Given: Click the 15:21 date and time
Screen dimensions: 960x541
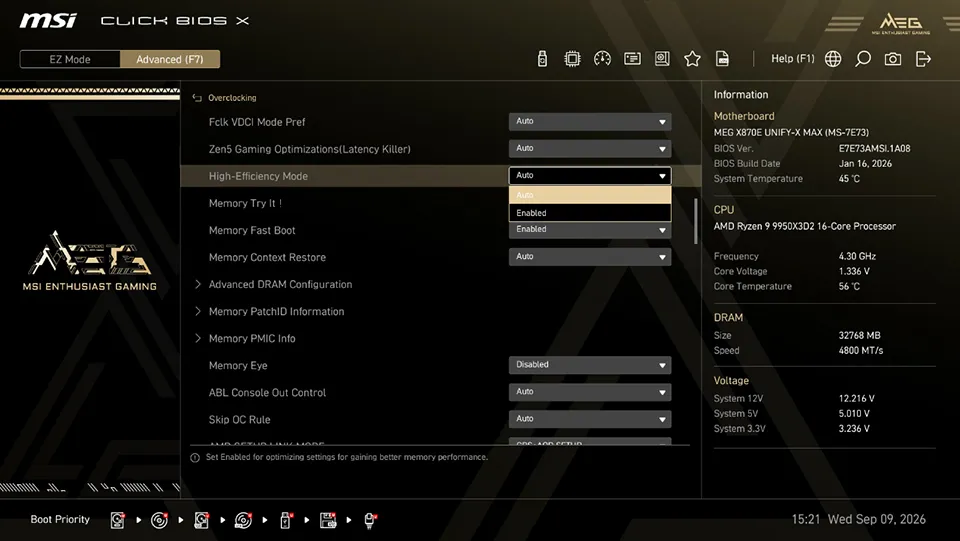Looking at the screenshot, I should [858, 519].
